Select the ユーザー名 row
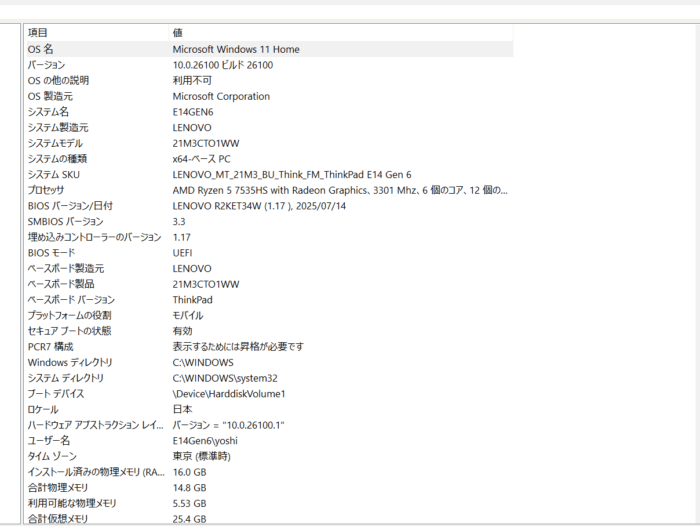This screenshot has width=700, height=526. (49, 440)
